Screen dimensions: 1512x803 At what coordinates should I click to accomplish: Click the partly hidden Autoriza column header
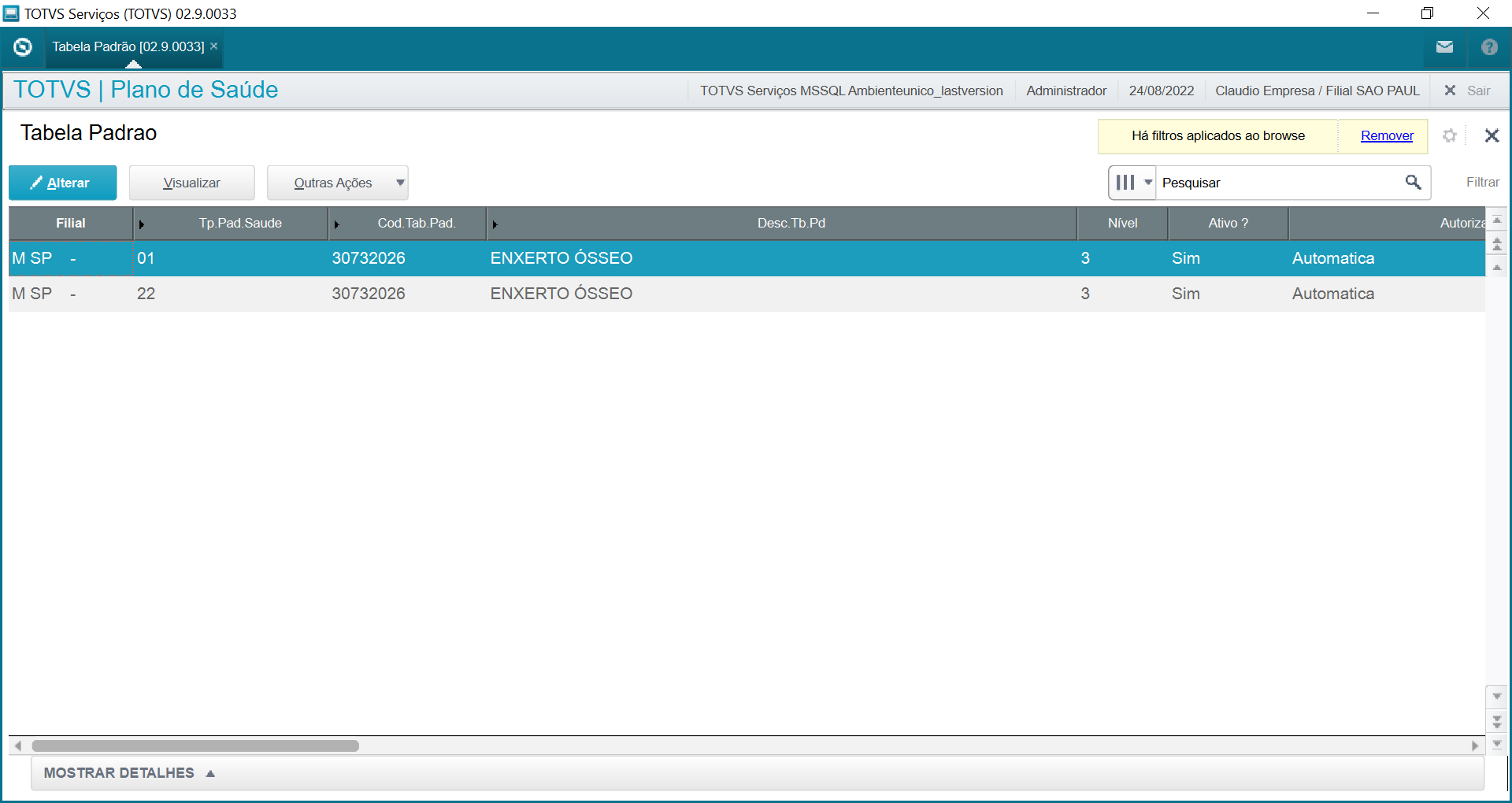(1388, 224)
